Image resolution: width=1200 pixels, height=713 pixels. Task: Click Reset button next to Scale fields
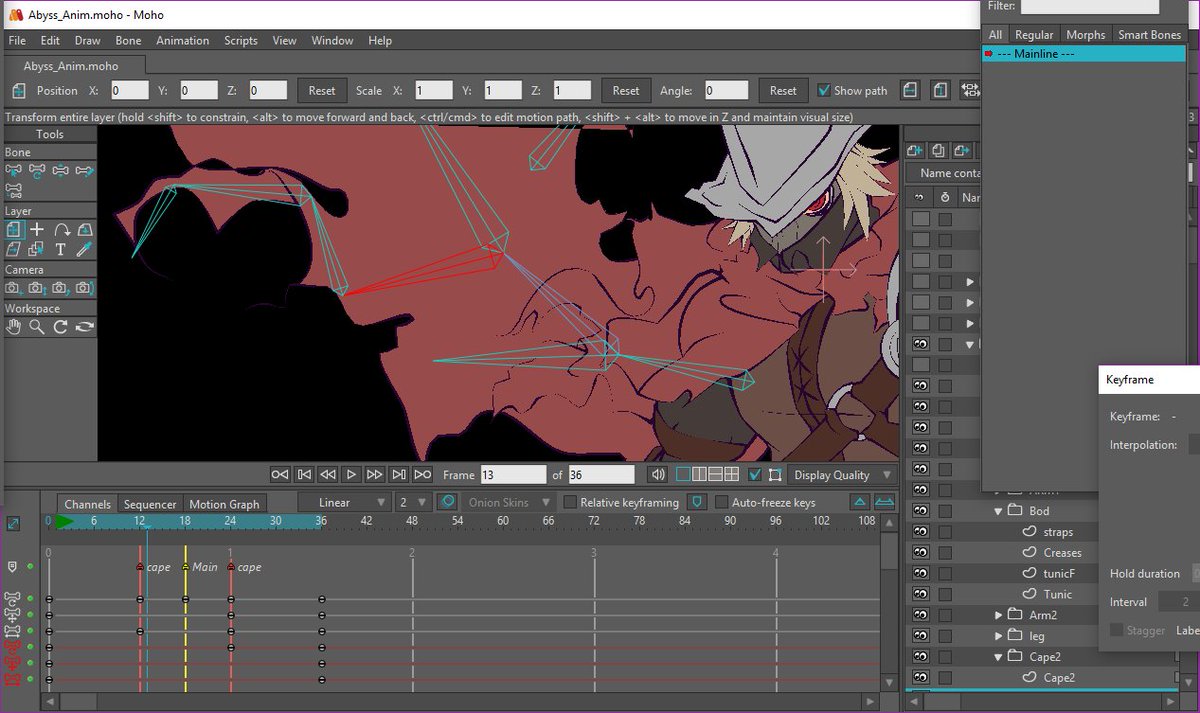[626, 90]
